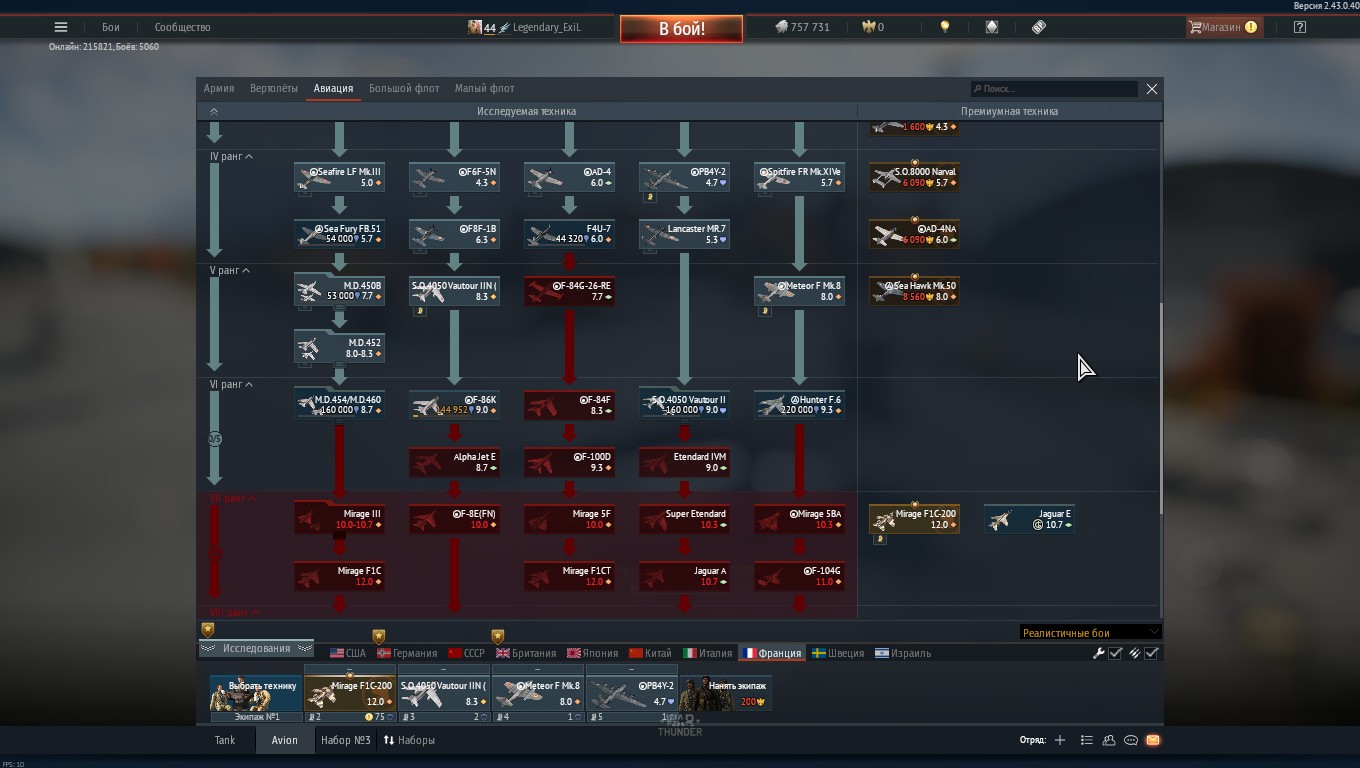Viewport: 1360px width, 768px height.
Task: Click the question mark help icon
Action: tap(1299, 27)
